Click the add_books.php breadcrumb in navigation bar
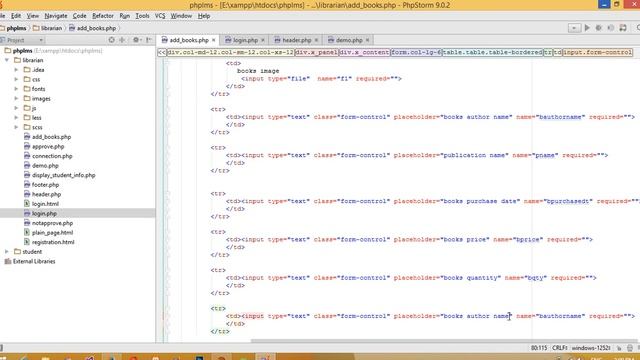 coord(93,28)
